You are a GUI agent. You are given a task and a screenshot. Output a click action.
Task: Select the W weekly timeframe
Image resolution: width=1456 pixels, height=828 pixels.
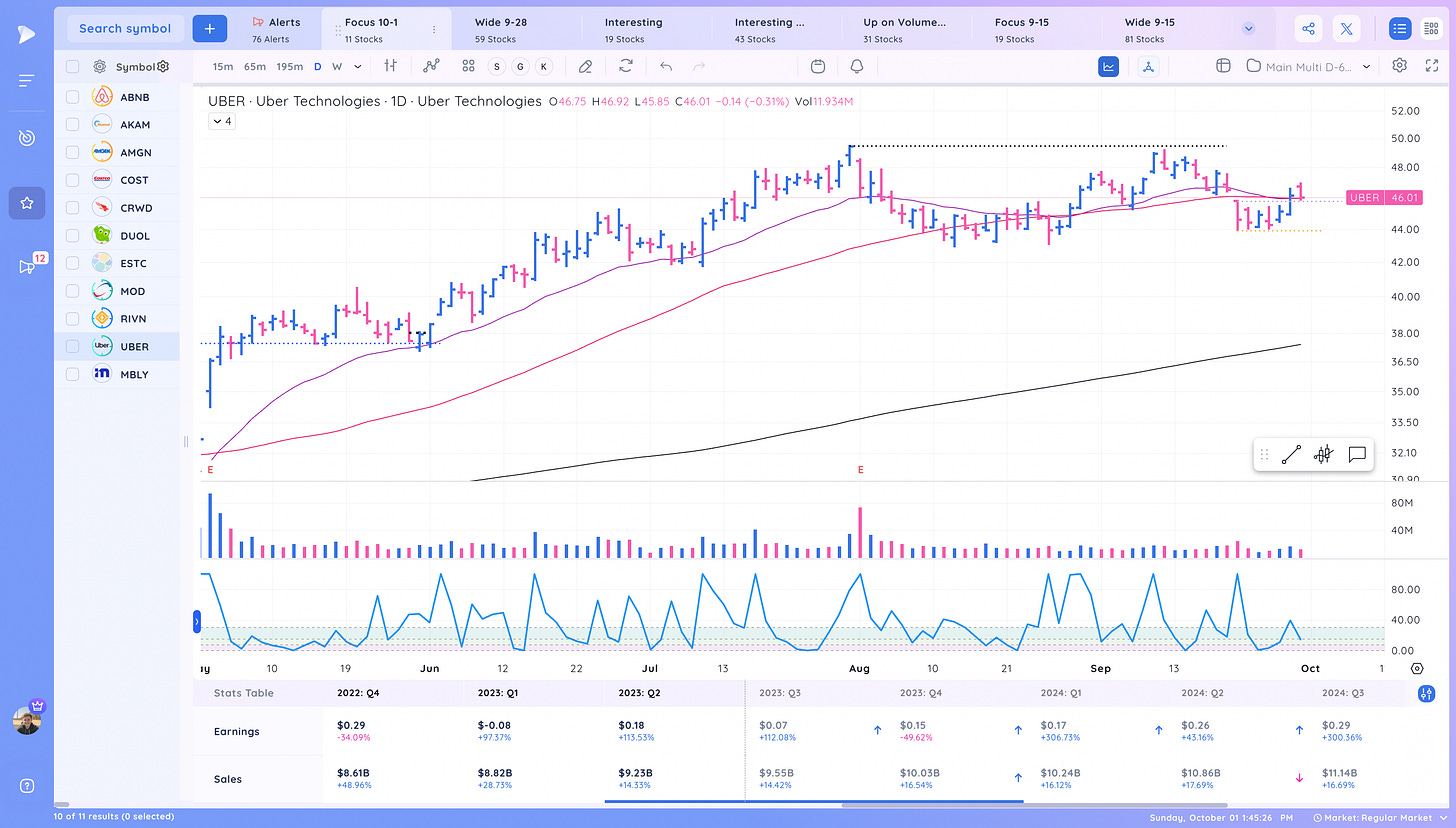337,67
